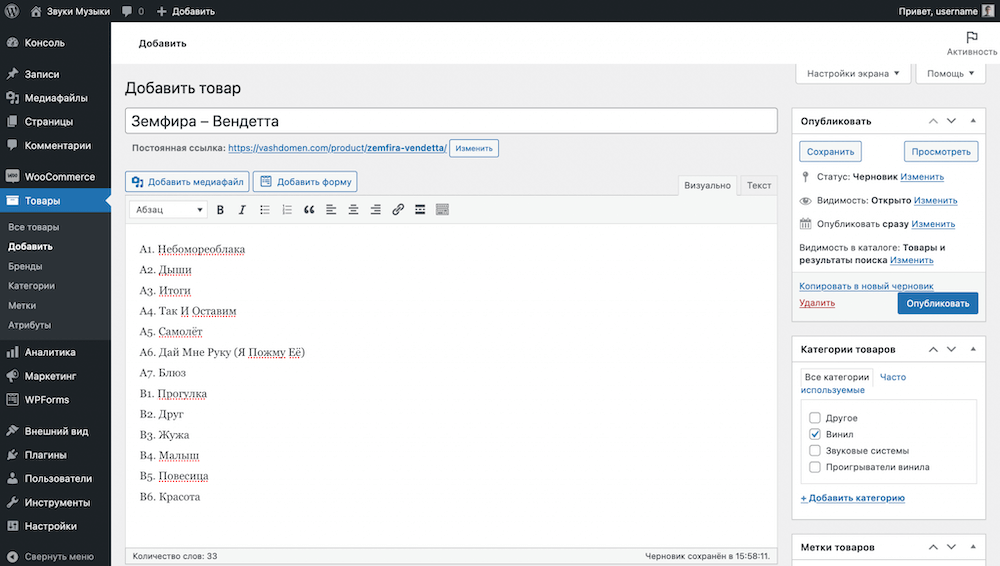Move the Опубликовать panel up
Image resolution: width=1000 pixels, height=566 pixels.
pyautogui.click(x=933, y=121)
